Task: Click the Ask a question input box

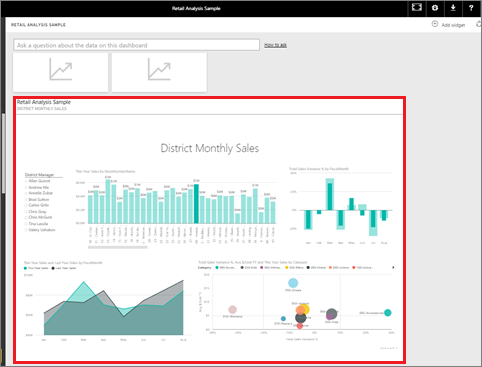Action: [136, 45]
